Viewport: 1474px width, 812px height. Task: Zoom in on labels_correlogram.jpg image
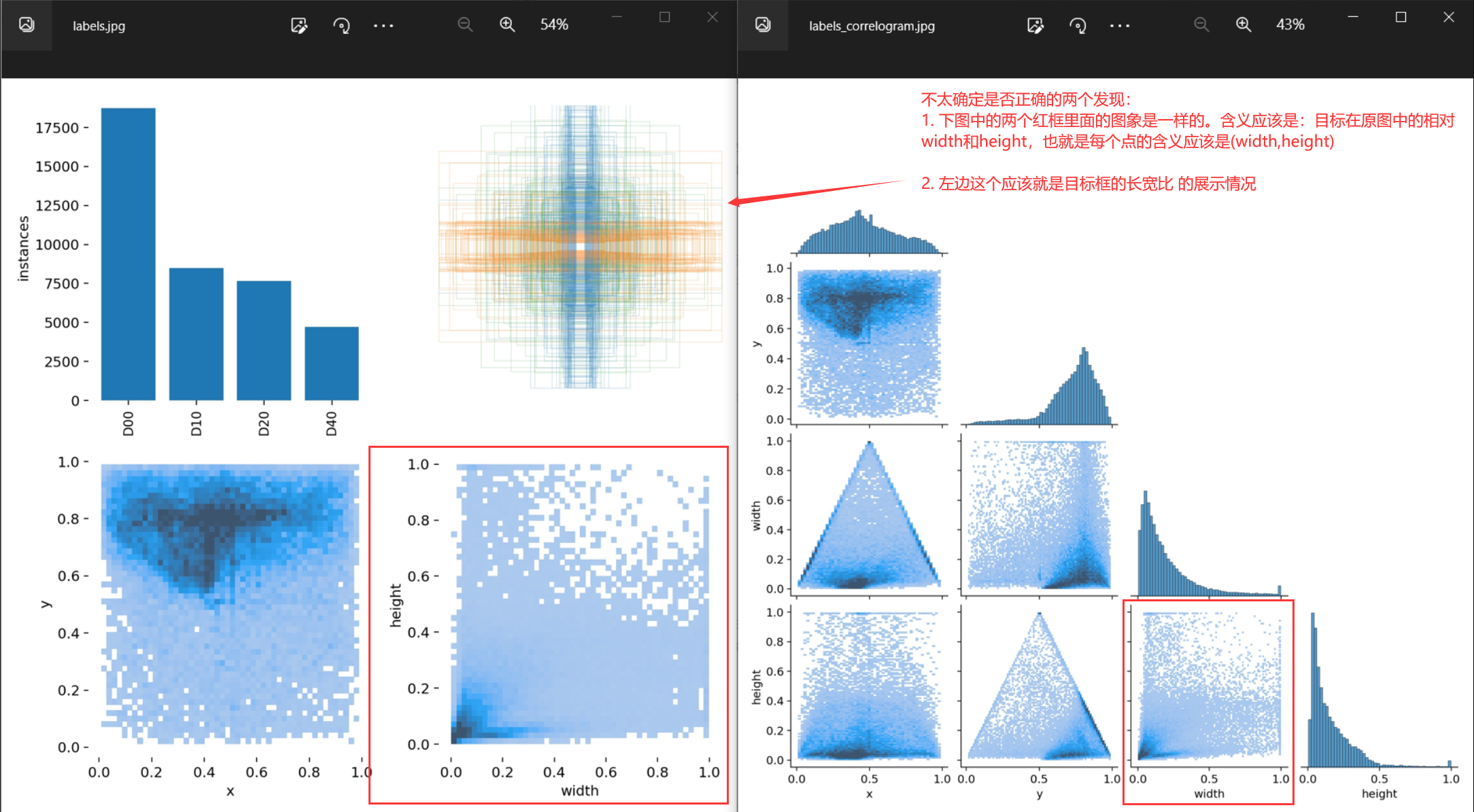coord(1244,25)
